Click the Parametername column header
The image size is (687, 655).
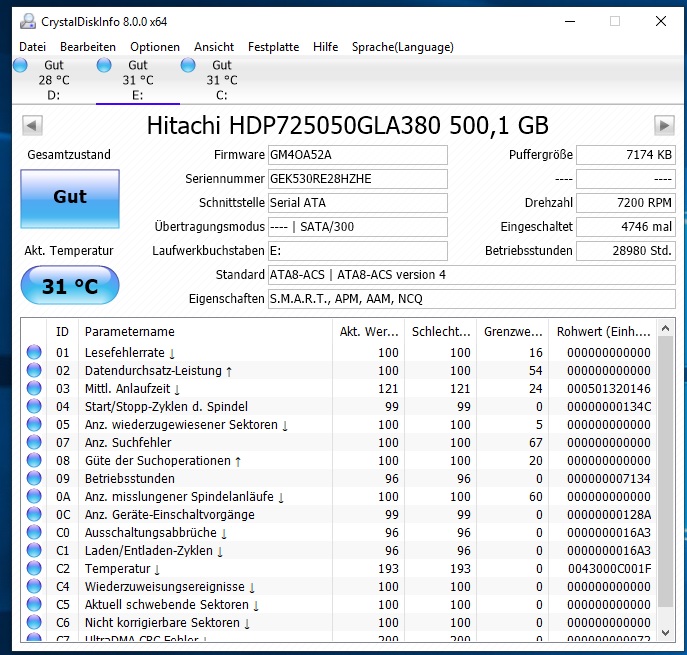[x=205, y=332]
